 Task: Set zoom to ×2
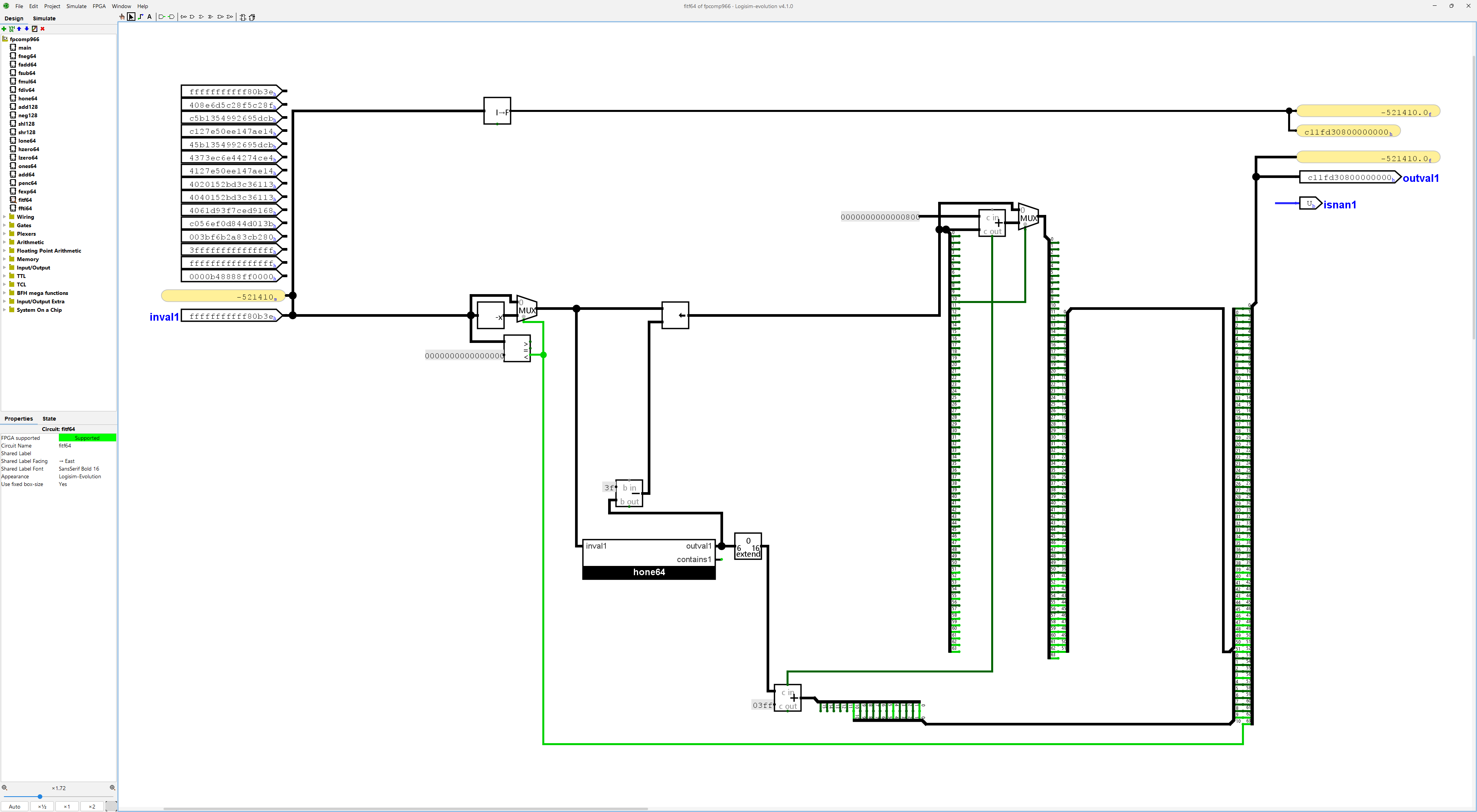(x=92, y=806)
